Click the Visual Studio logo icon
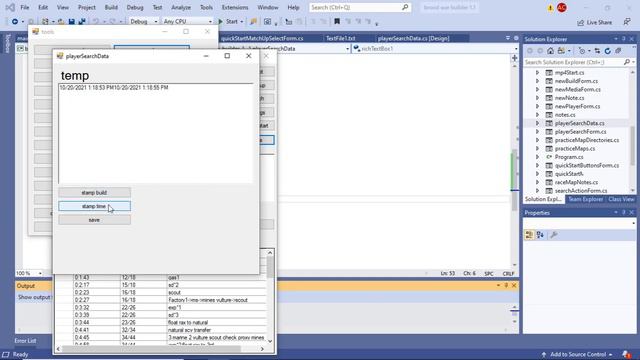The height and width of the screenshot is (360, 640). [10, 7]
